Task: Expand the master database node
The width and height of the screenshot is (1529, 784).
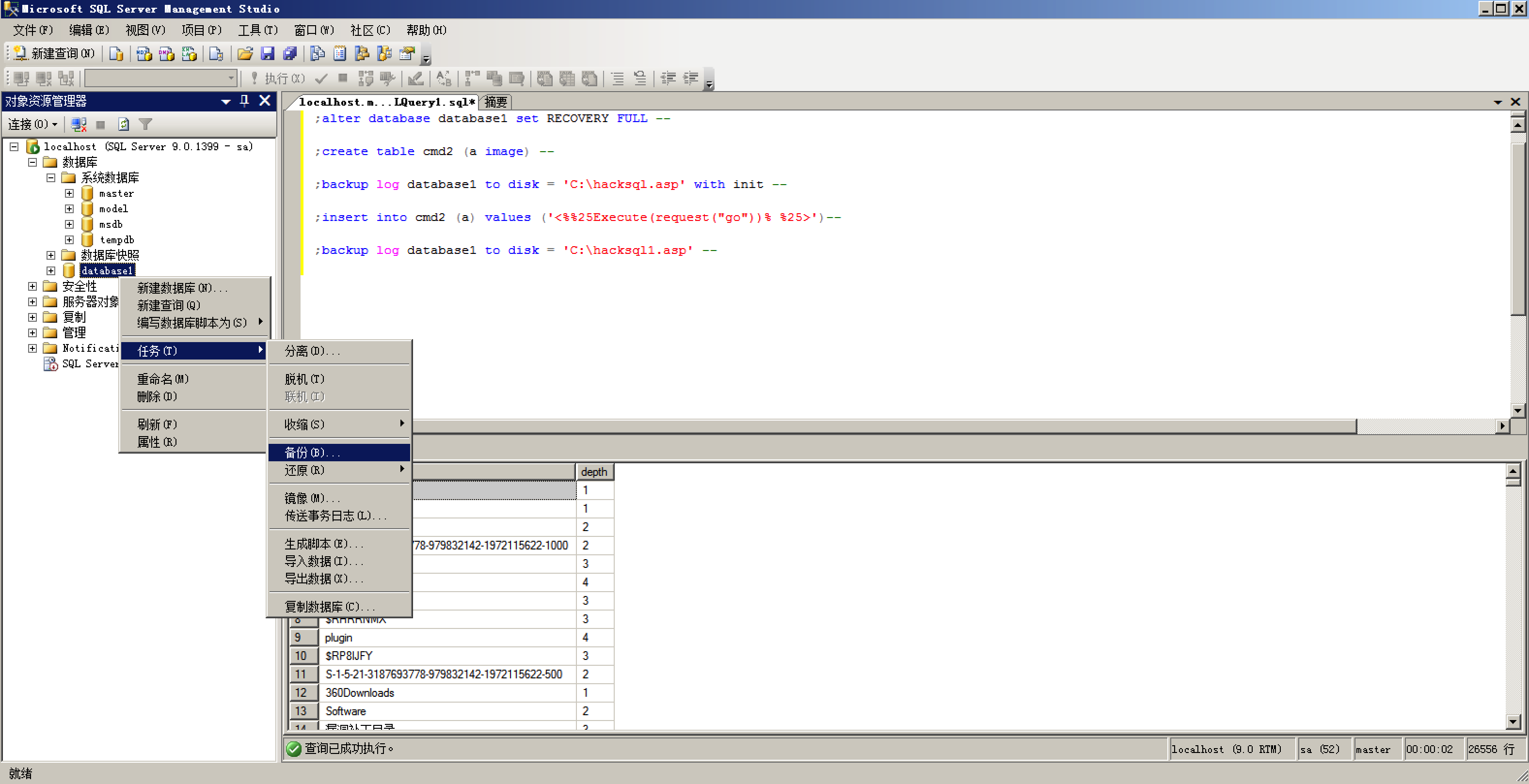Action: coord(69,193)
